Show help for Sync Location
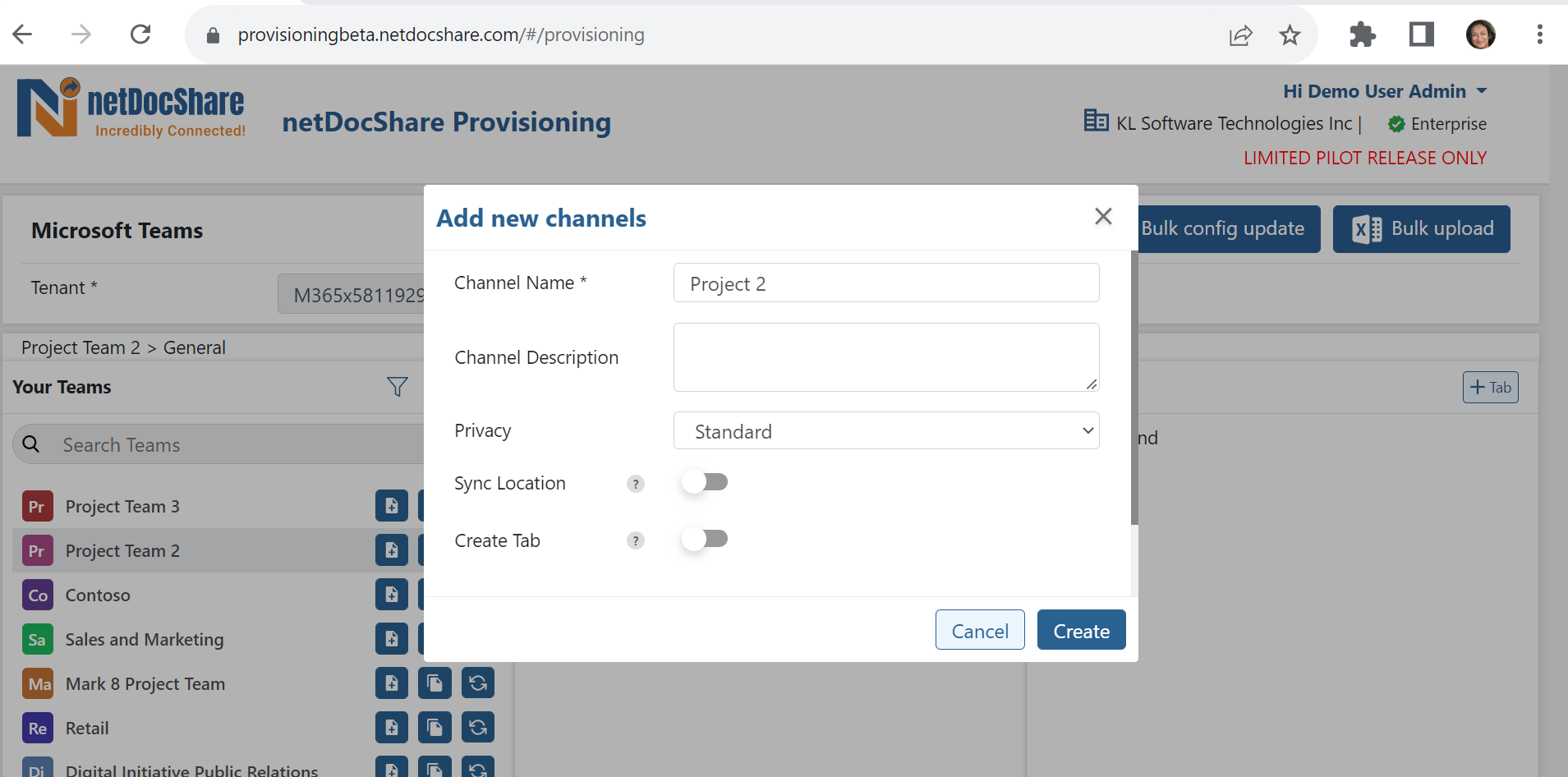 coord(636,484)
